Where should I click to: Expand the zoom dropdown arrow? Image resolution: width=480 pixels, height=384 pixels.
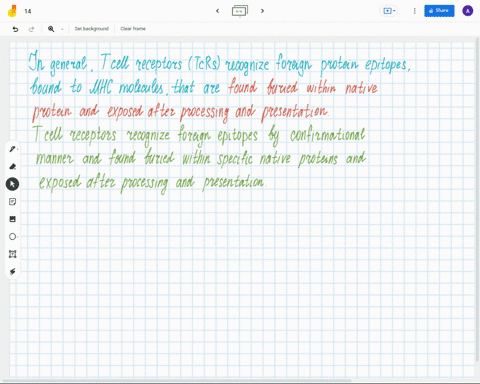coord(62,29)
